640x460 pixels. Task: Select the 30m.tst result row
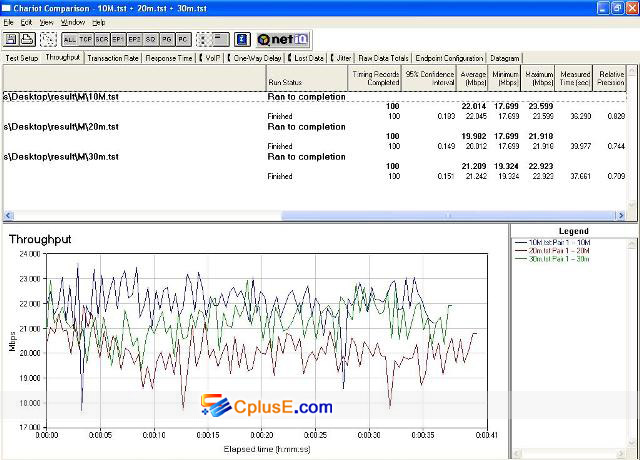point(314,157)
